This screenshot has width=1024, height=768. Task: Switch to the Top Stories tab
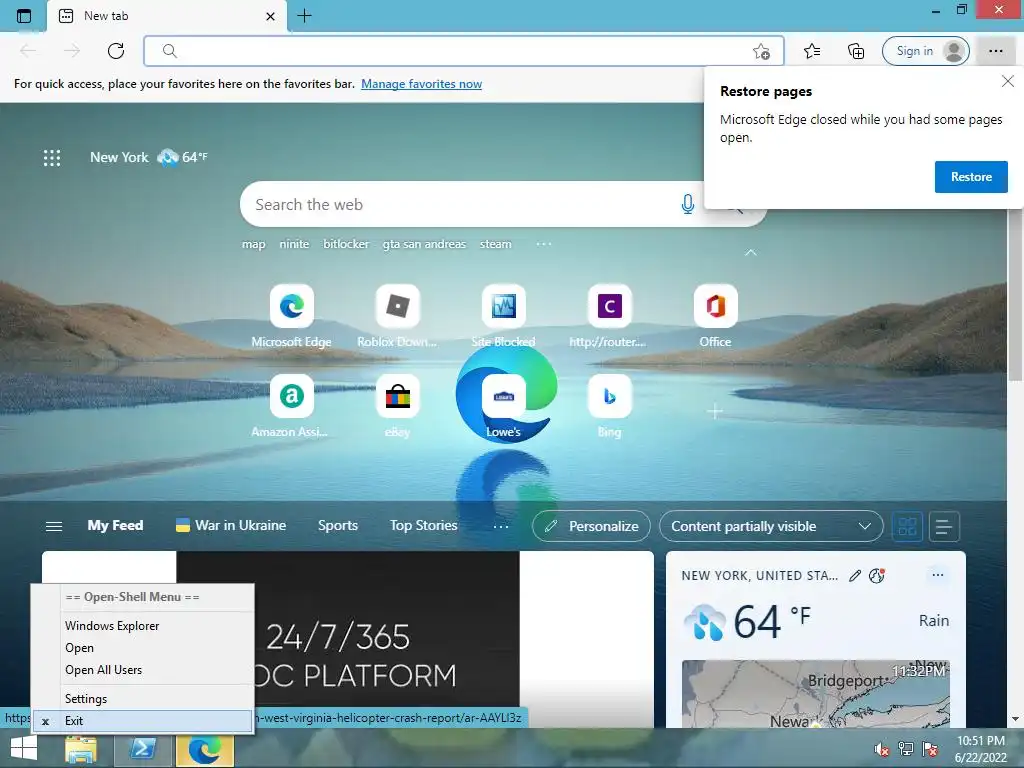pos(423,526)
